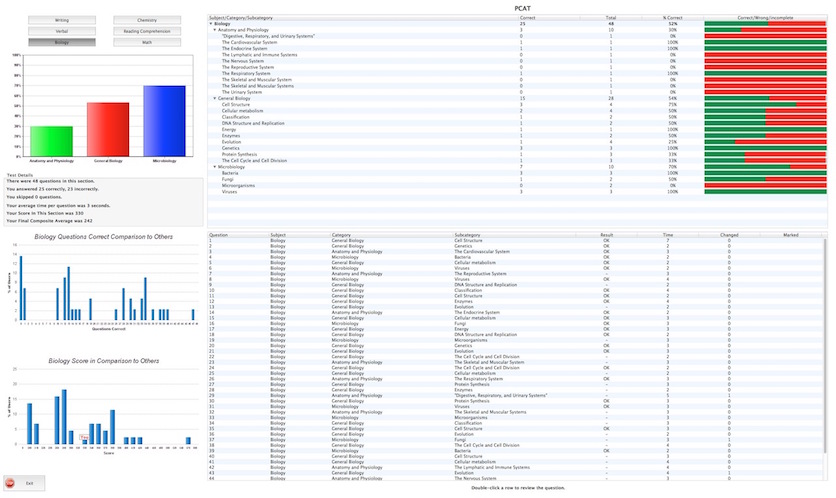The image size is (836, 498).
Task: Select question 14 Endocrine System row
Action: (515, 312)
